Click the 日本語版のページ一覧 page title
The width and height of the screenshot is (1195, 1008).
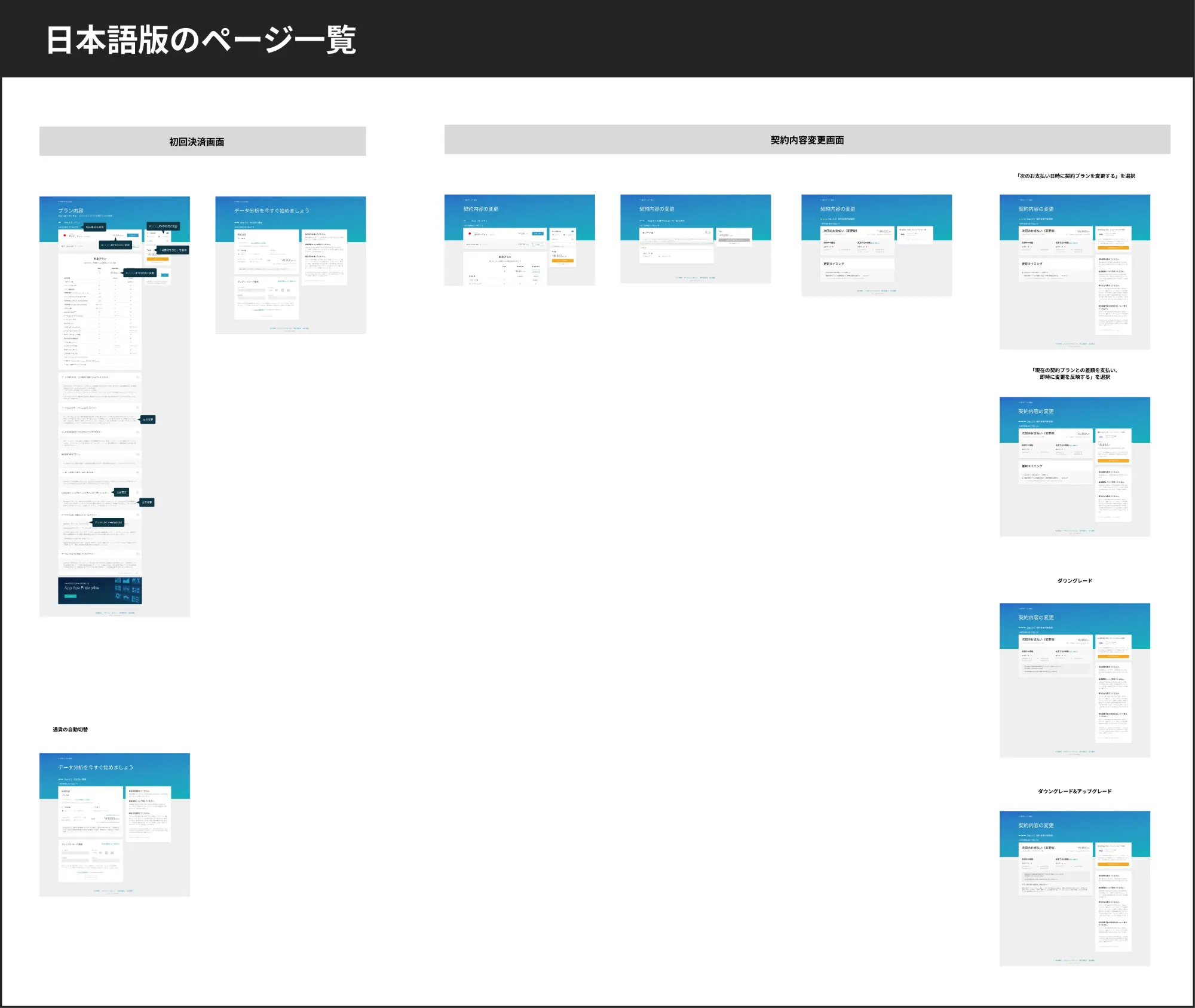click(201, 40)
